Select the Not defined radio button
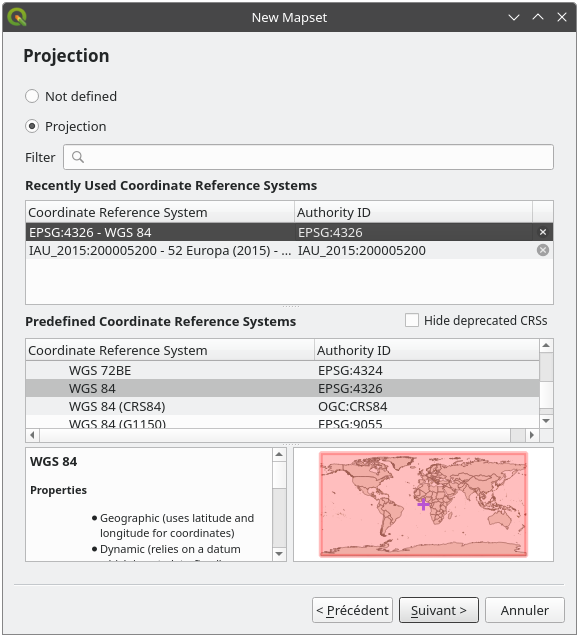Image resolution: width=579 pixels, height=642 pixels. click(x=32, y=96)
